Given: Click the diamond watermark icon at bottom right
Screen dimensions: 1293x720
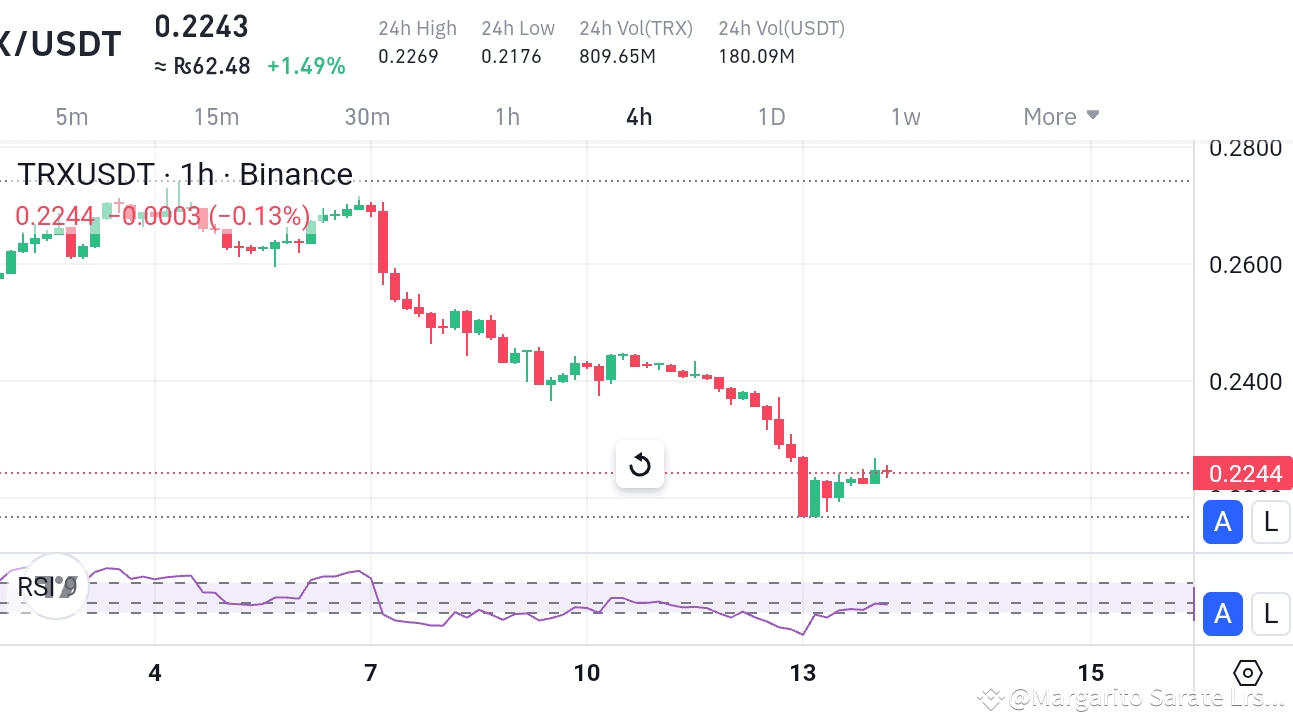Looking at the screenshot, I should tap(989, 699).
